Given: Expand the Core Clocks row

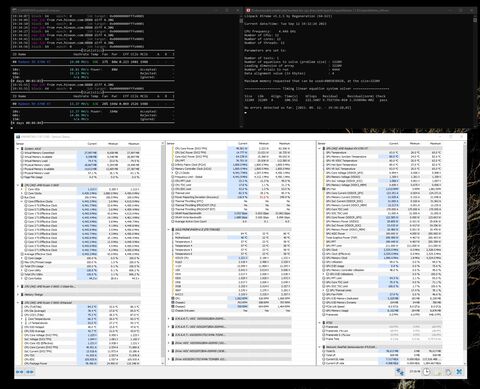Looking at the screenshot, I should pos(22,193).
